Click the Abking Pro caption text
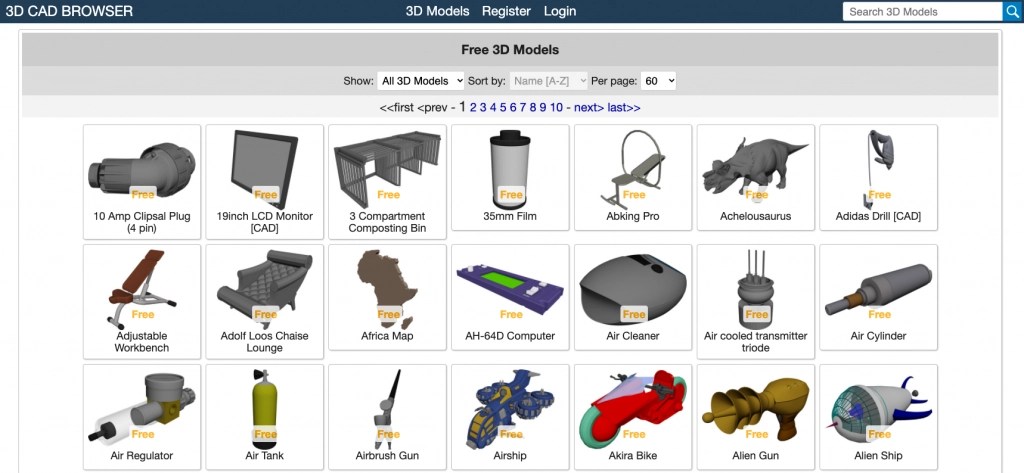The height and width of the screenshot is (473, 1024). click(633, 216)
